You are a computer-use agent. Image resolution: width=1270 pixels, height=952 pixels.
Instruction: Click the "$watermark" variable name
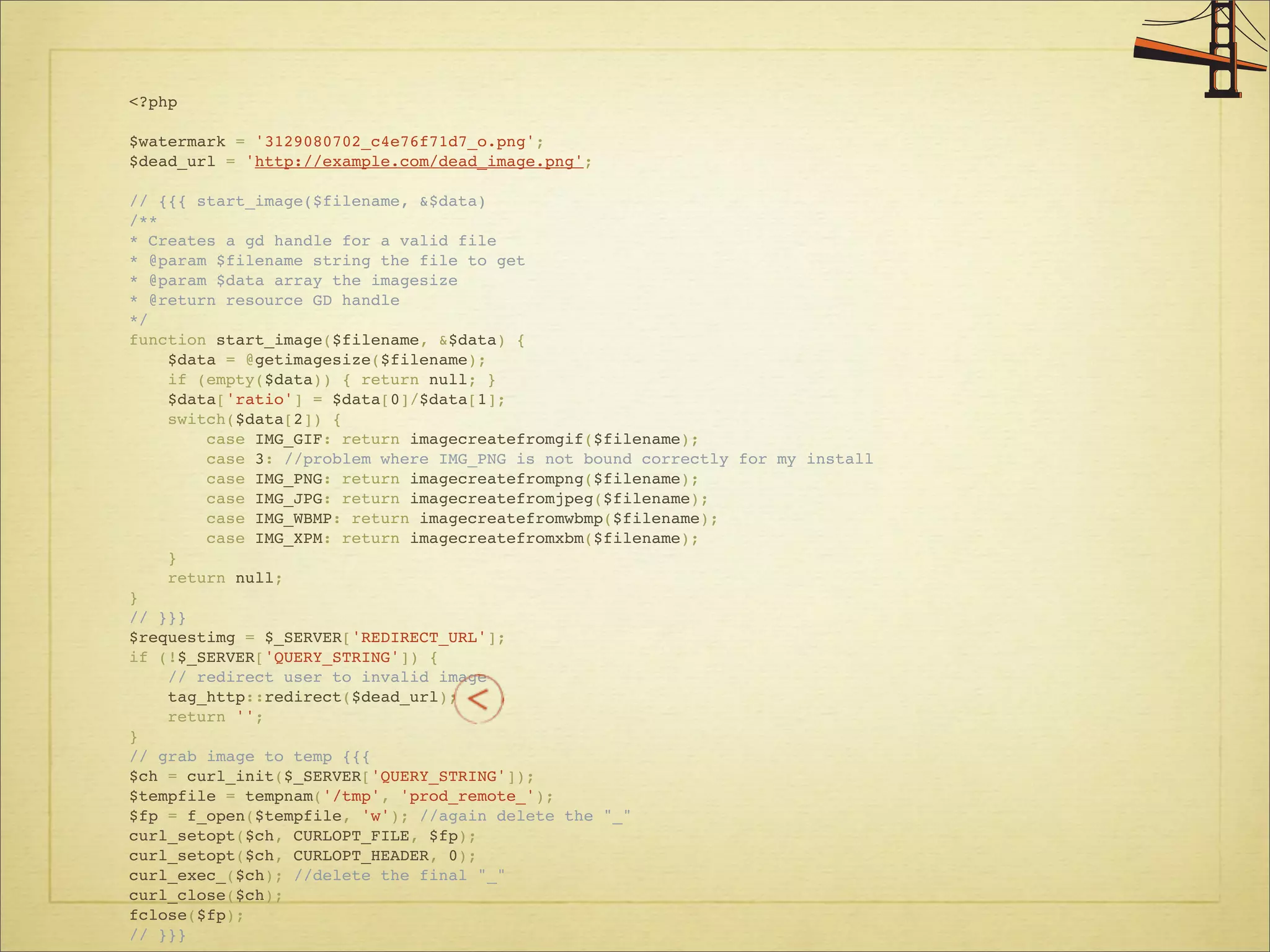point(177,142)
